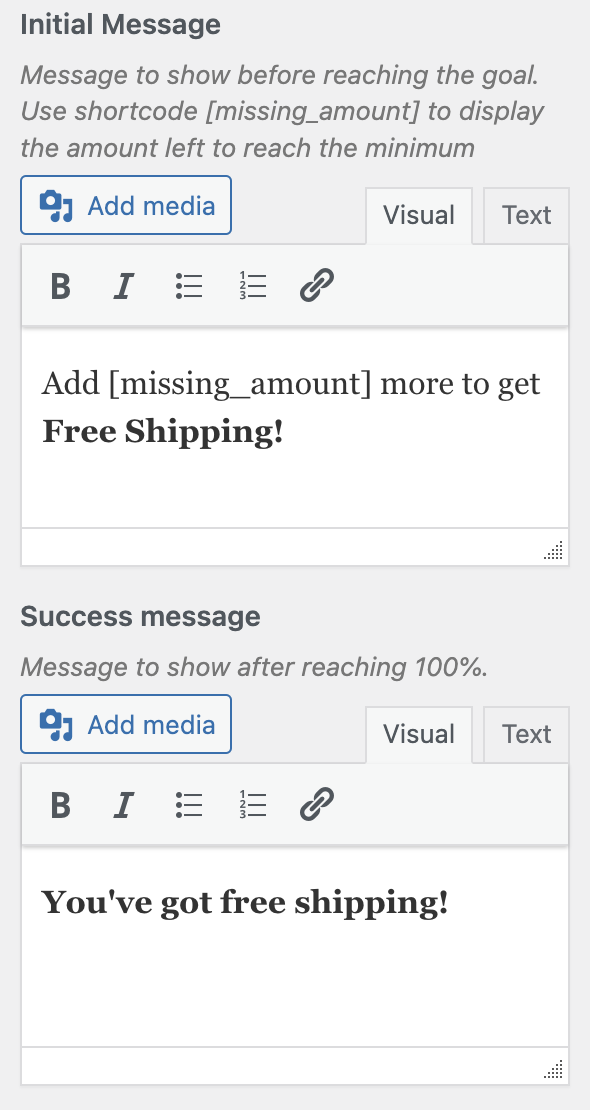Click the Success message editor resize handle

coord(554,1069)
